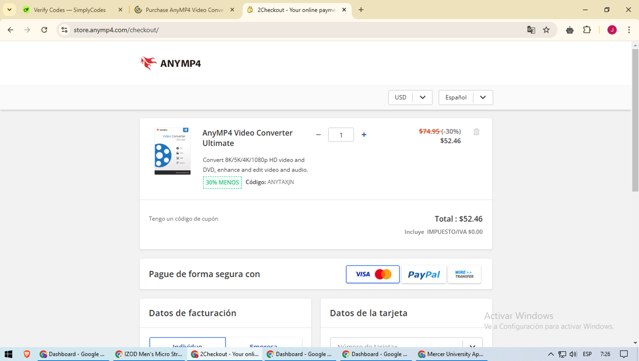This screenshot has width=639, height=361.
Task: Click the translate page icon
Action: click(531, 30)
